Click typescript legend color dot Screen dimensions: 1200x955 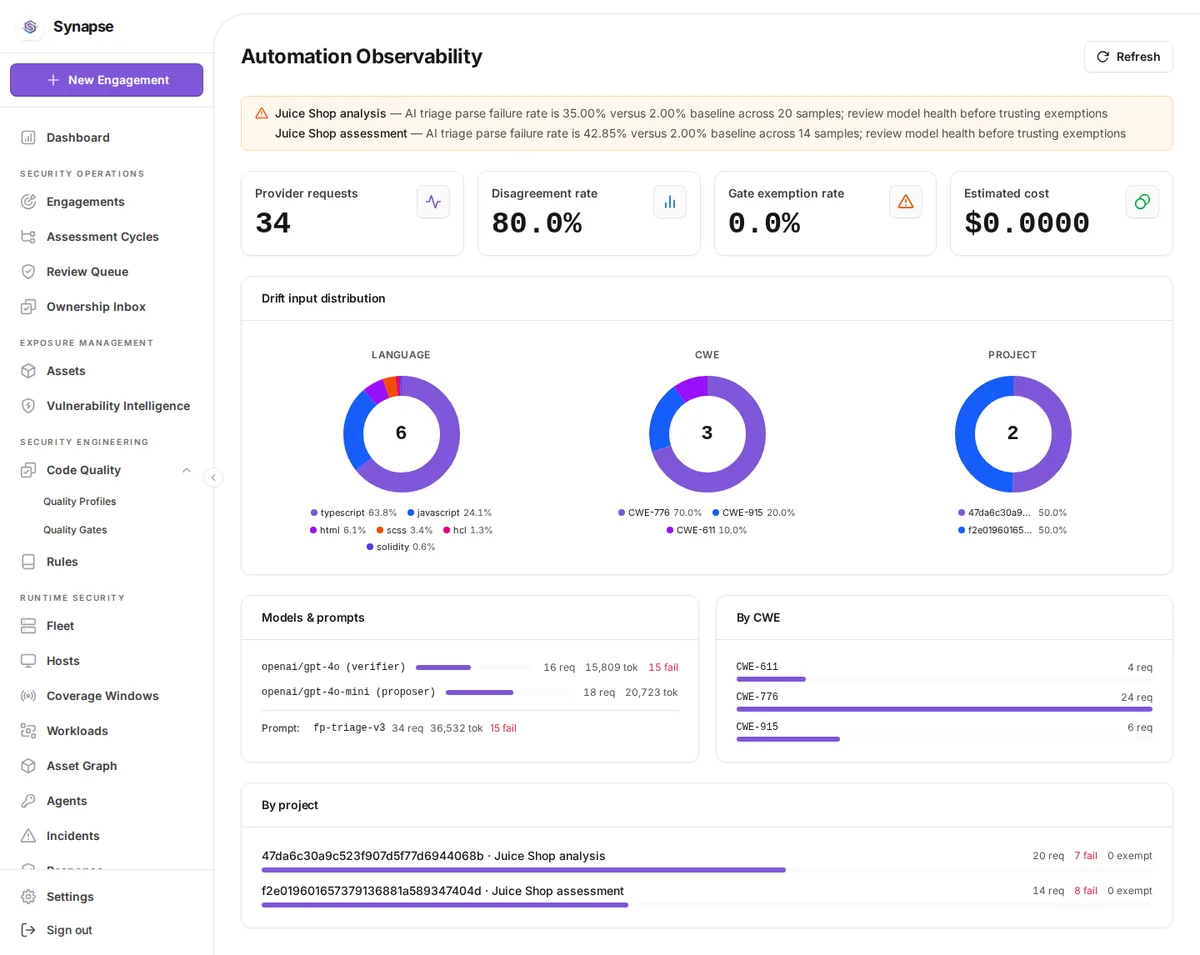pos(314,513)
